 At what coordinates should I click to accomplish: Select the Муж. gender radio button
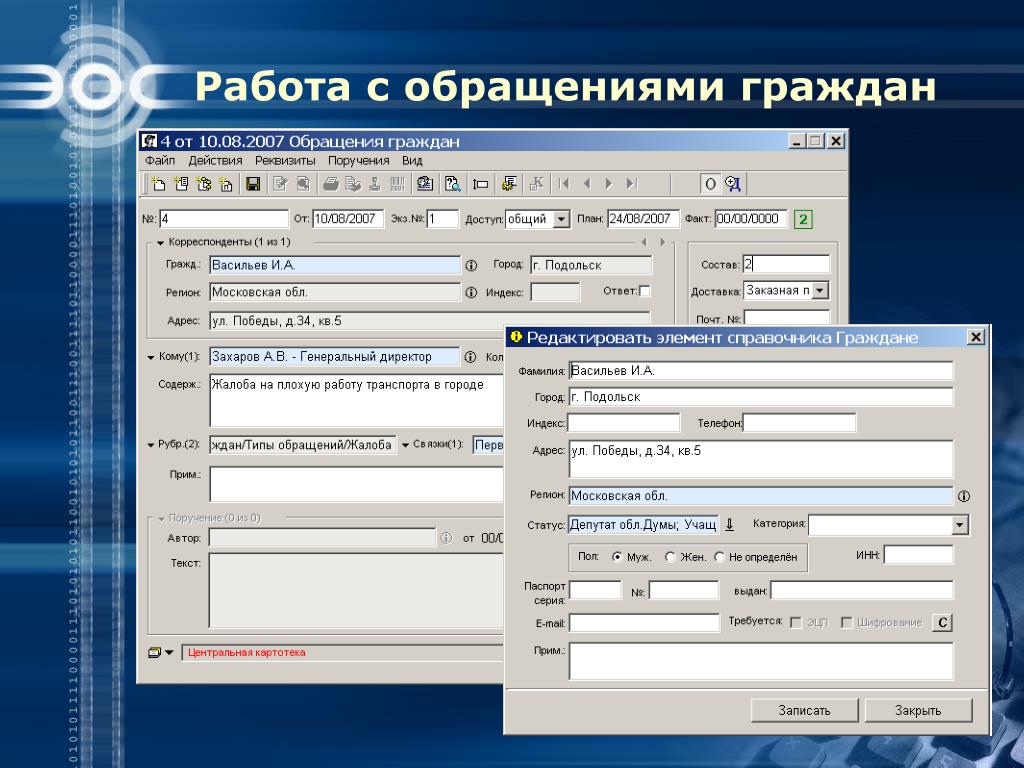[617, 557]
